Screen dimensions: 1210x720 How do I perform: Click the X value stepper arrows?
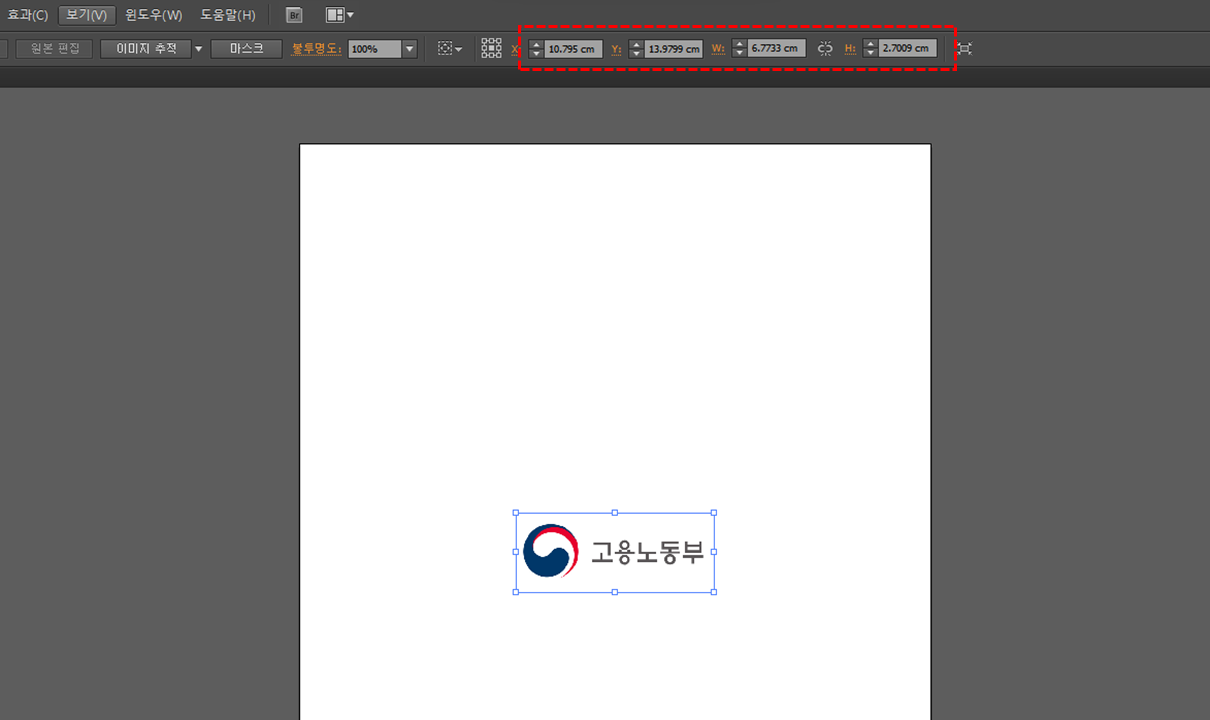(x=536, y=48)
